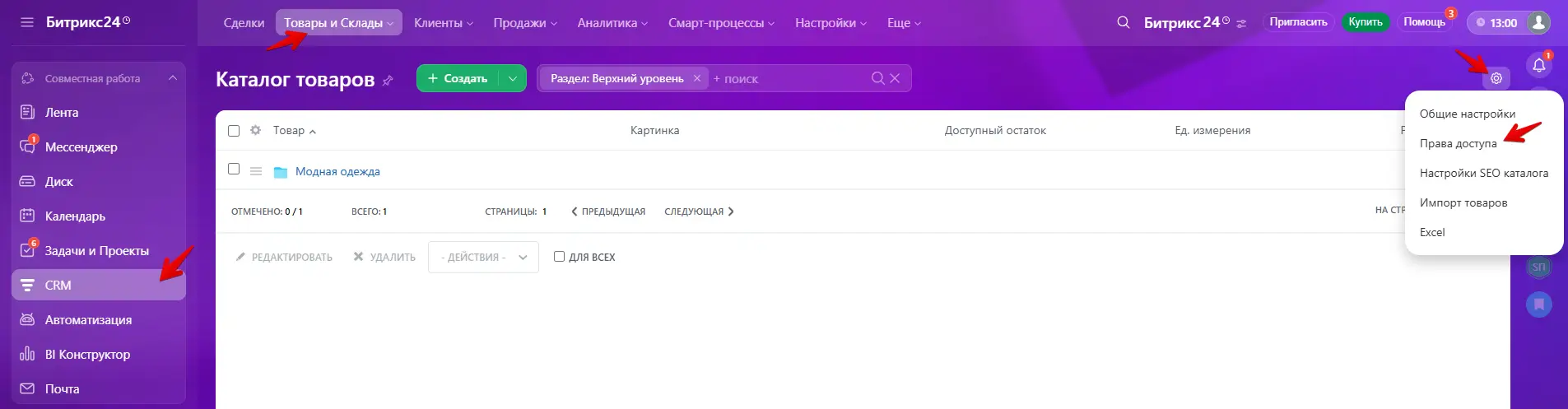Open the hamburger menu beside the Битрикс24 logo
The image size is (1568, 409).
tap(27, 22)
